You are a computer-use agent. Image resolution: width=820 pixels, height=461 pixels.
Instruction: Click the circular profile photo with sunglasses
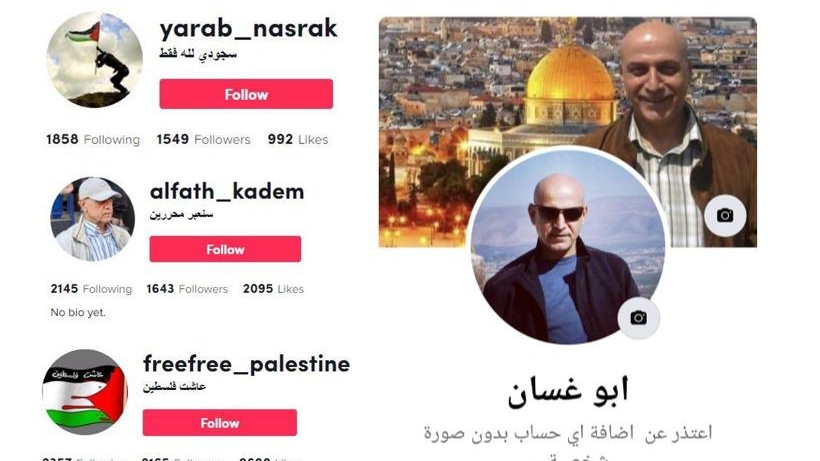coord(567,246)
